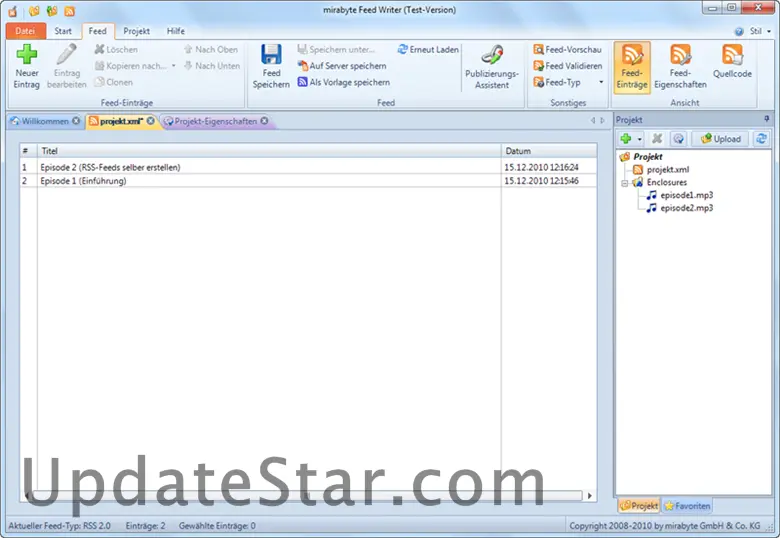Screen dimensions: 780x538
Task: Choose Als Vorlage speichern
Action: tap(344, 82)
